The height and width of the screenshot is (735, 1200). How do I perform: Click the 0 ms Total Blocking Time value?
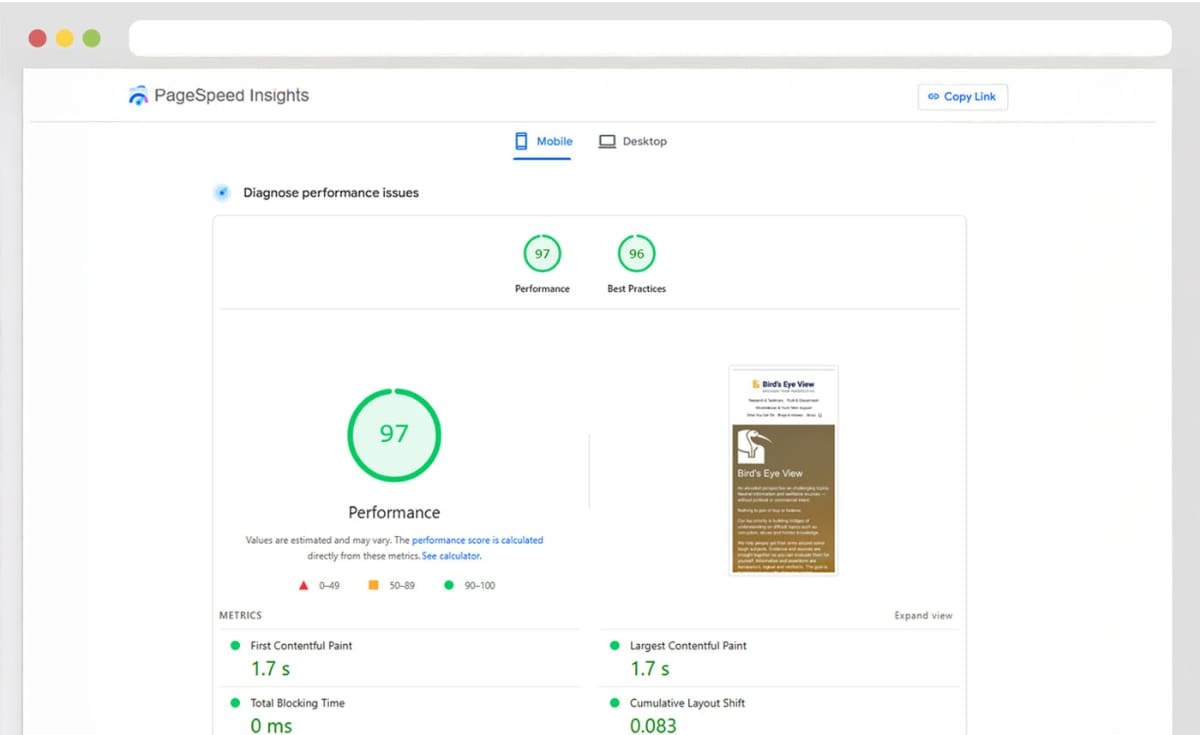coord(271,725)
